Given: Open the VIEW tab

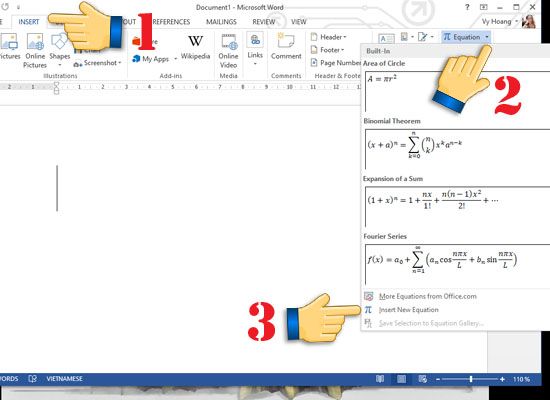Looking at the screenshot, I should 299,22.
